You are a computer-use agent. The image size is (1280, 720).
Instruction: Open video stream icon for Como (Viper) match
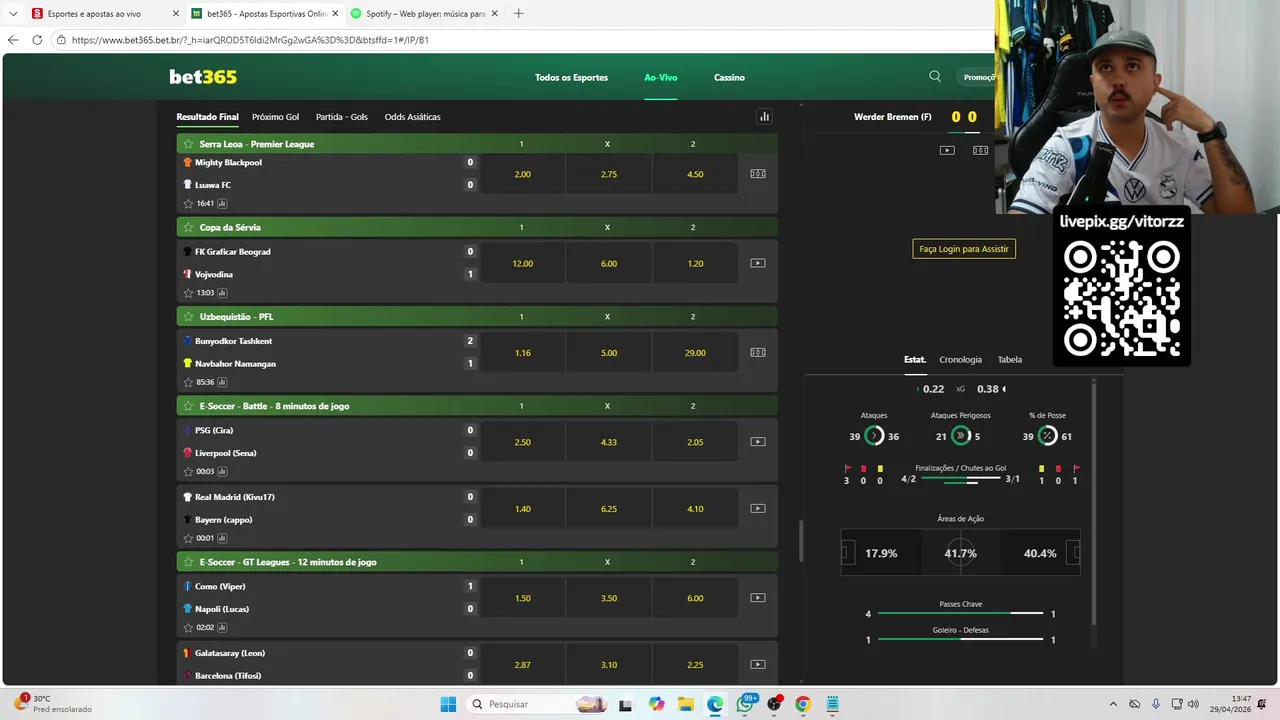(758, 598)
